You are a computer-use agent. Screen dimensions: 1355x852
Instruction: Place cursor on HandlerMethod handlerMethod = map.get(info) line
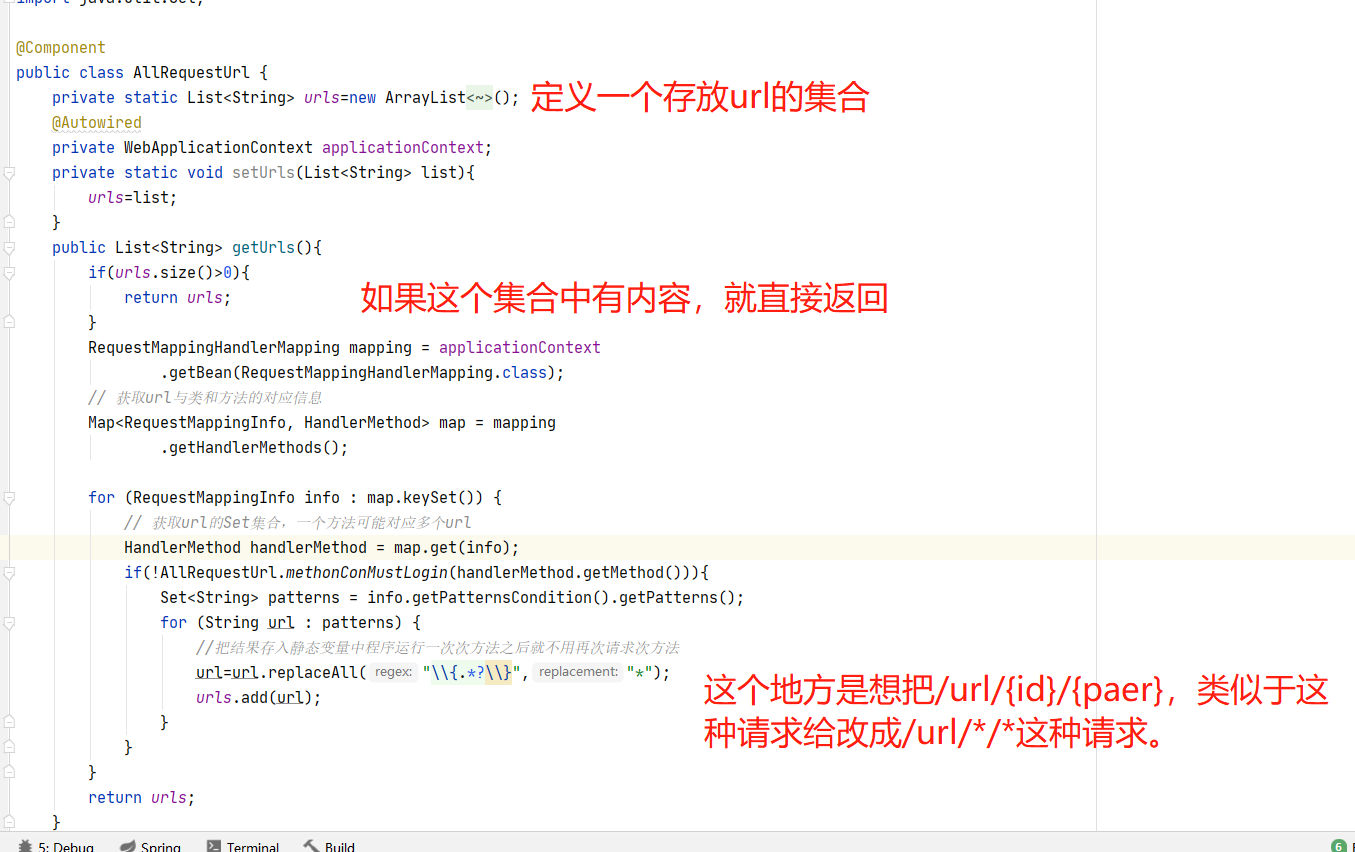[322, 548]
